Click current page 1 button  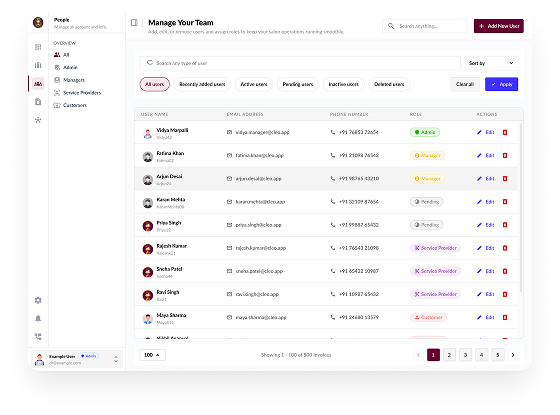click(433, 355)
